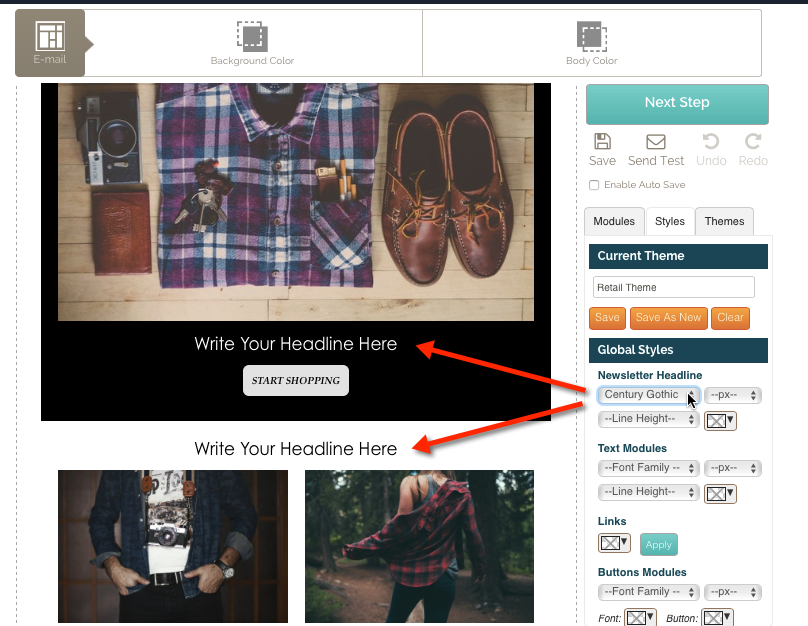
Task: Click the Save floppy disk icon
Action: coord(602,142)
